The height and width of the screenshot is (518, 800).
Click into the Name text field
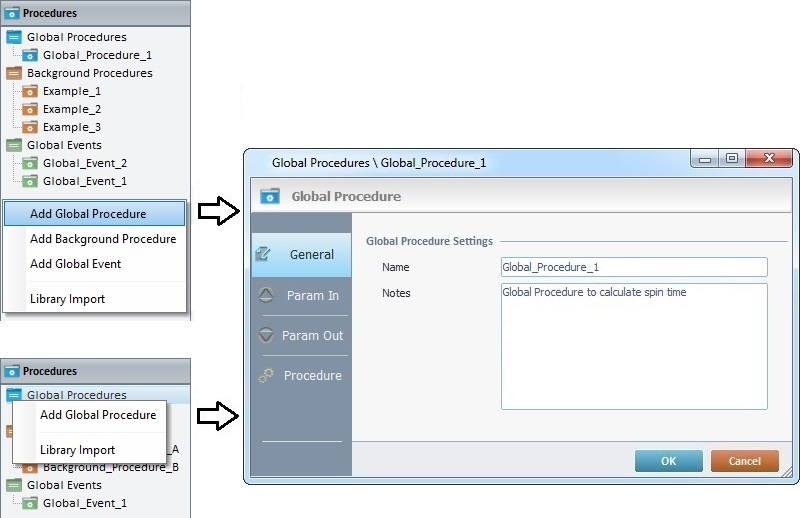pos(634,267)
